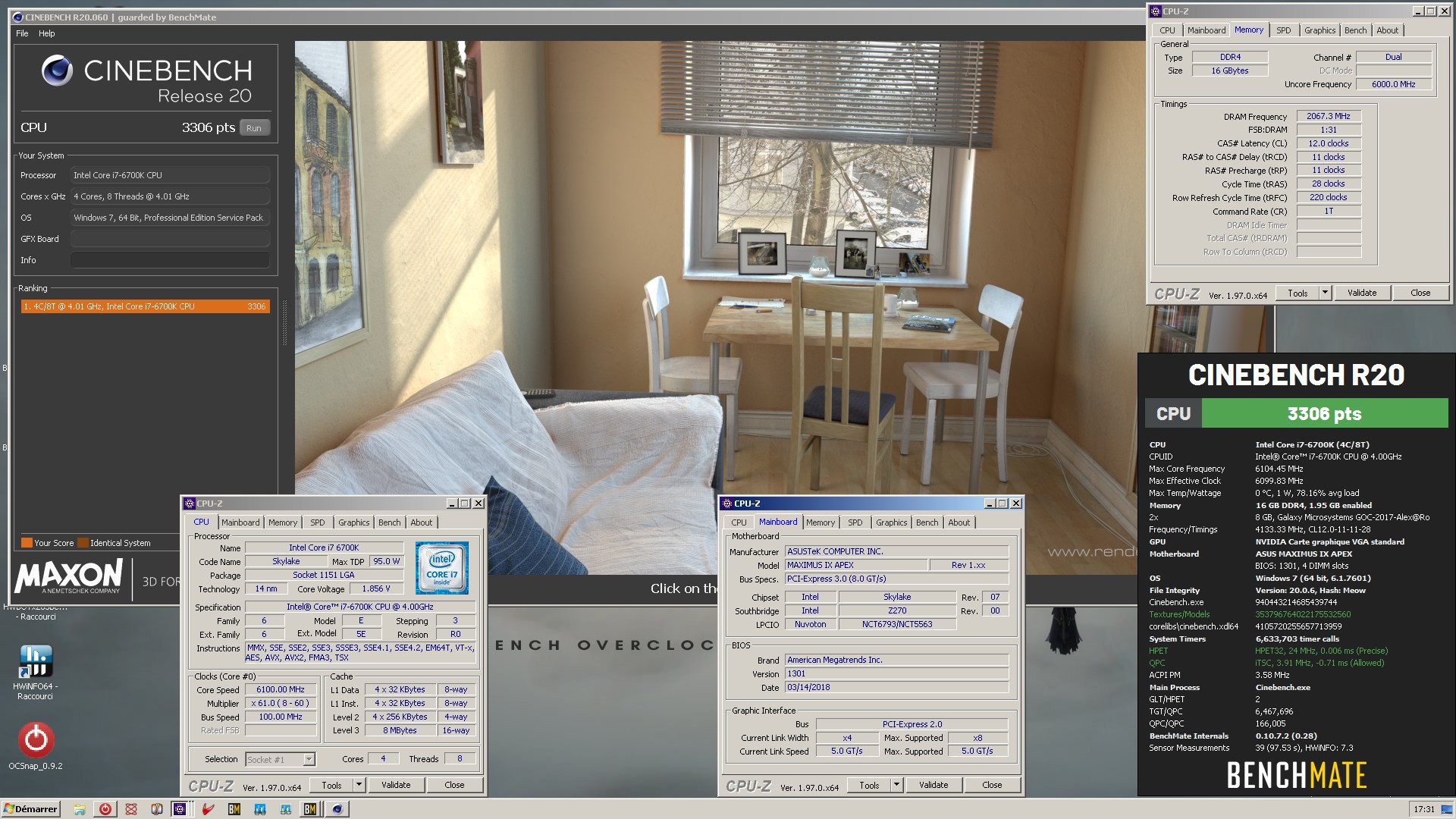Click the Cinebench sphere taskbar icon

pyautogui.click(x=337, y=809)
